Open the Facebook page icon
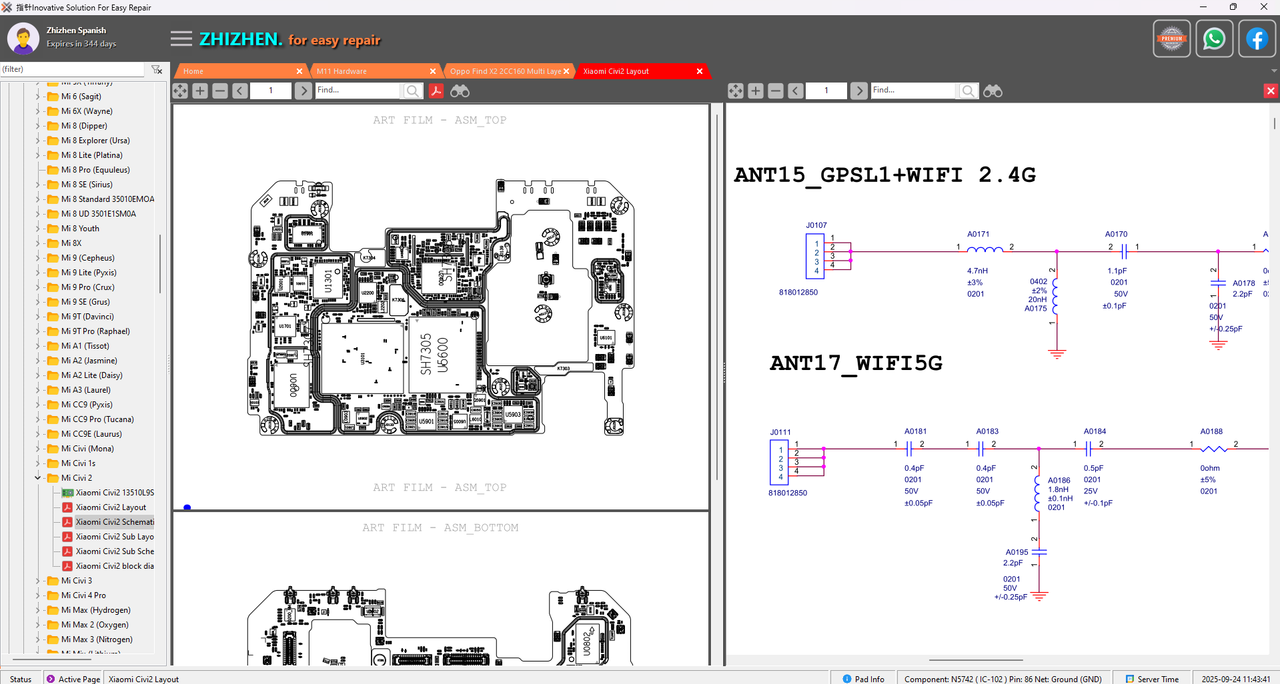Screen dimensions: 1280x684 tap(1257, 39)
